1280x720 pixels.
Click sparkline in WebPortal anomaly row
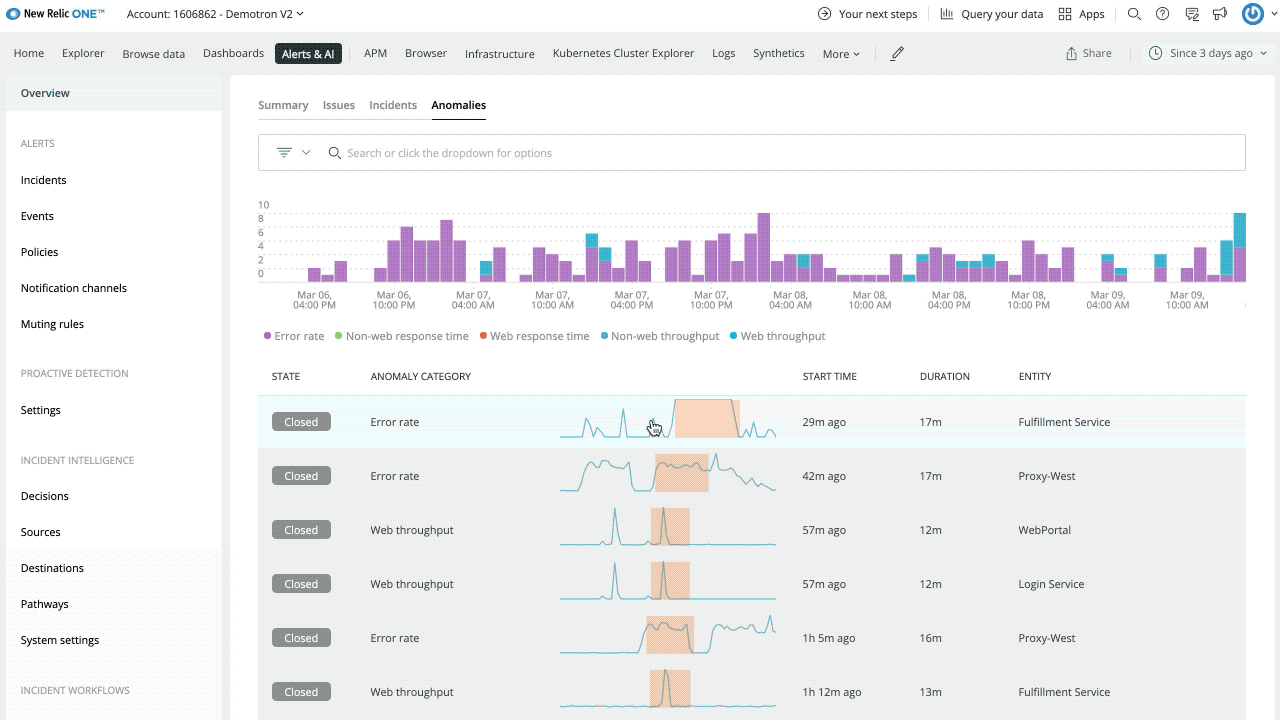tap(668, 527)
